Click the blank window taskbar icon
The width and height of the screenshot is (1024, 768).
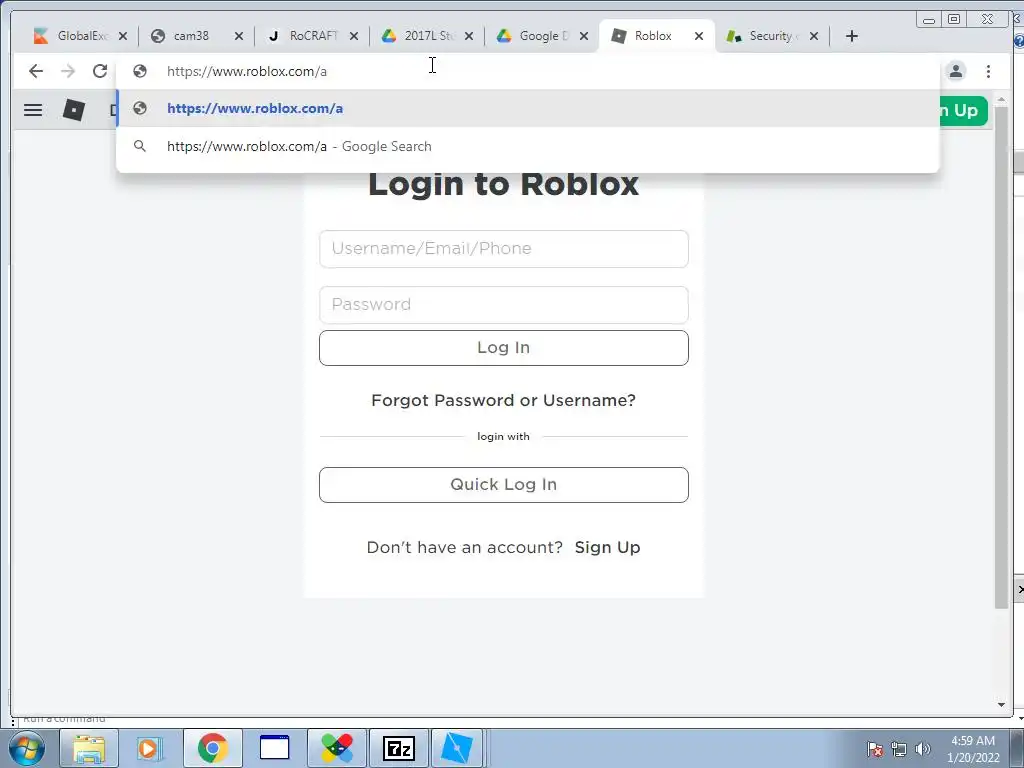[x=274, y=748]
